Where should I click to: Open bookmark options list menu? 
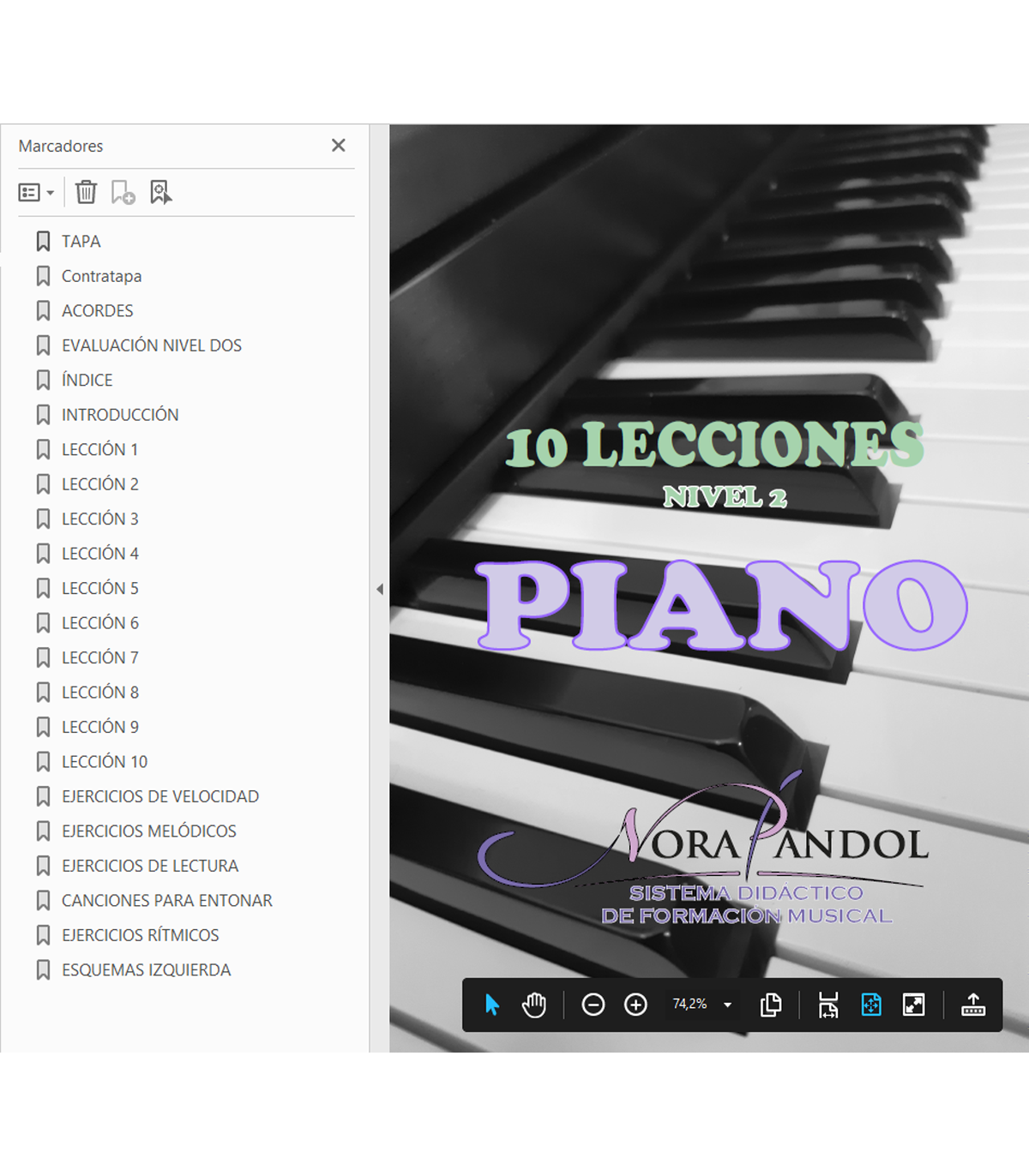36,193
